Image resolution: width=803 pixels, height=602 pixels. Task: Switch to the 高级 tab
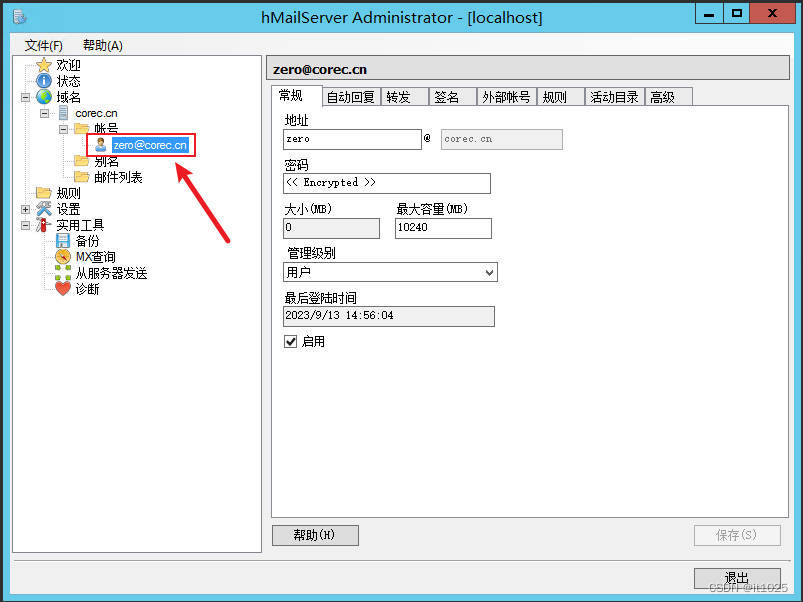(669, 97)
